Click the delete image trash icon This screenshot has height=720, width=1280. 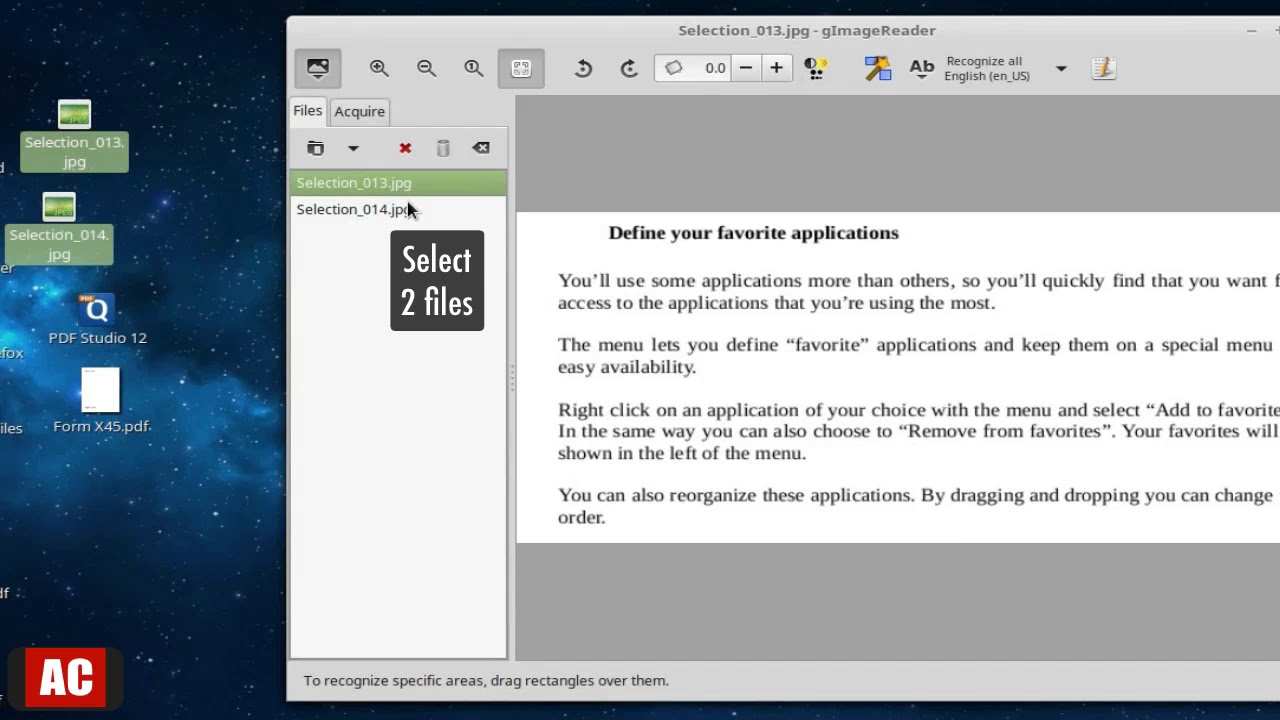(443, 148)
